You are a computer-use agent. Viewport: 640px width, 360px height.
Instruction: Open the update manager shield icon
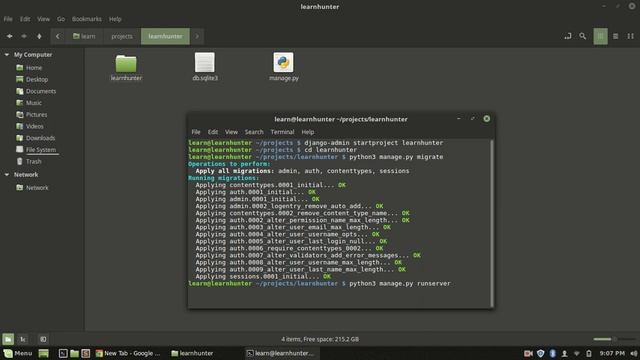point(540,353)
